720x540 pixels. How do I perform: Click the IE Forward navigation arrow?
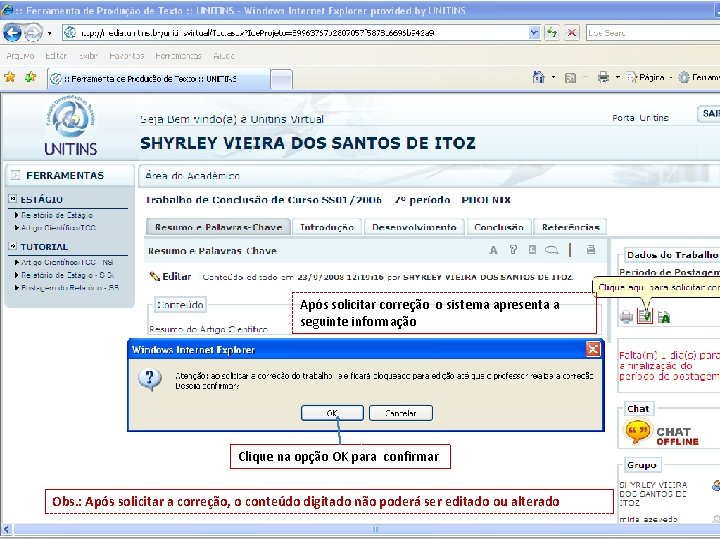click(x=33, y=33)
